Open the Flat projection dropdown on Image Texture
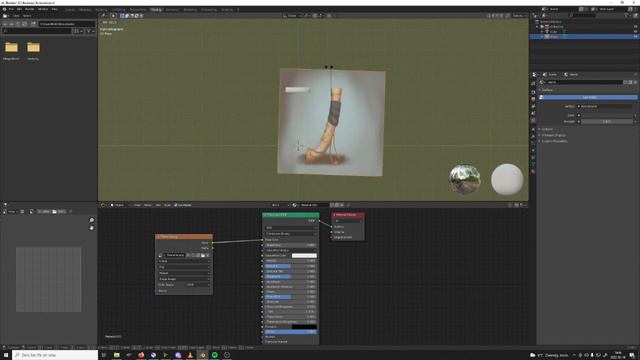 click(184, 267)
